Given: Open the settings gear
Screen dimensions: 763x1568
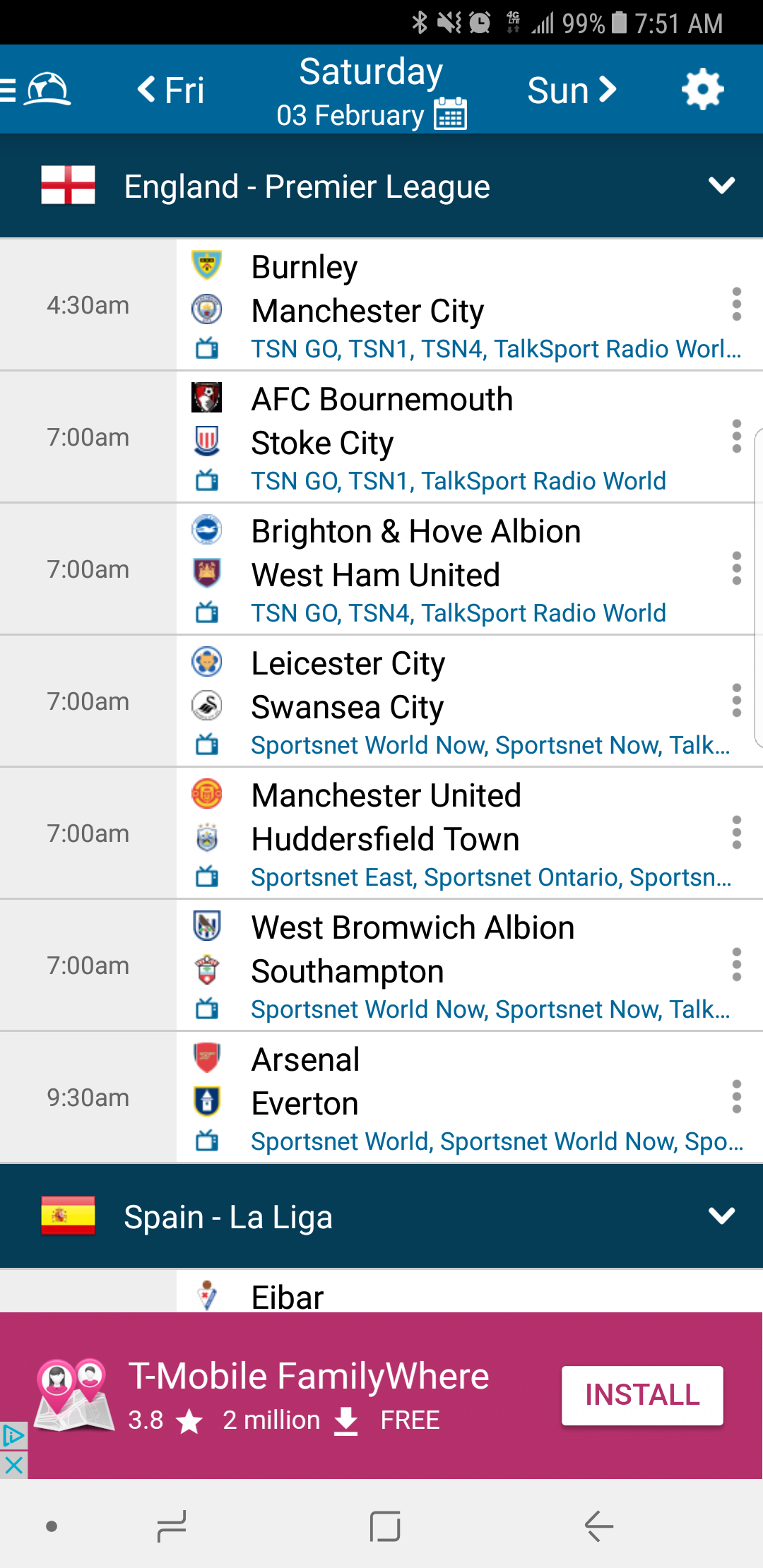Looking at the screenshot, I should point(702,90).
